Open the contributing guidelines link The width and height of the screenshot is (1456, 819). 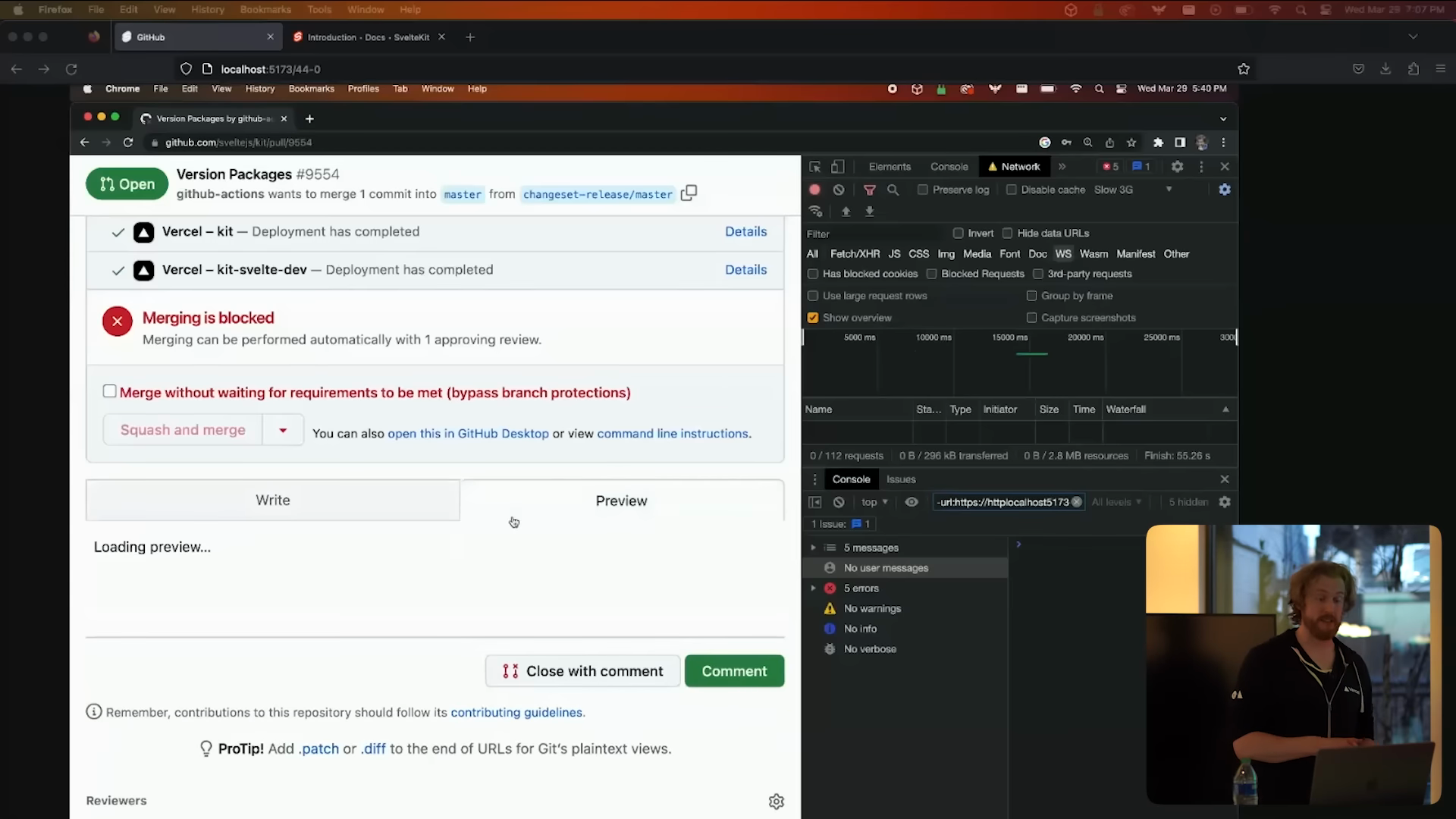tap(516, 713)
